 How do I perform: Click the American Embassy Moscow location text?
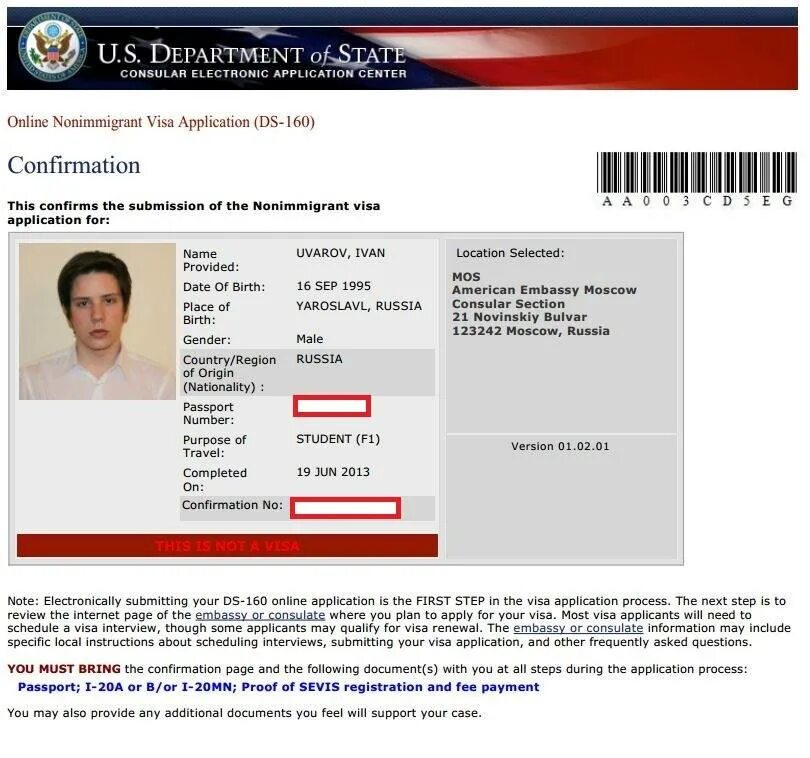click(544, 290)
